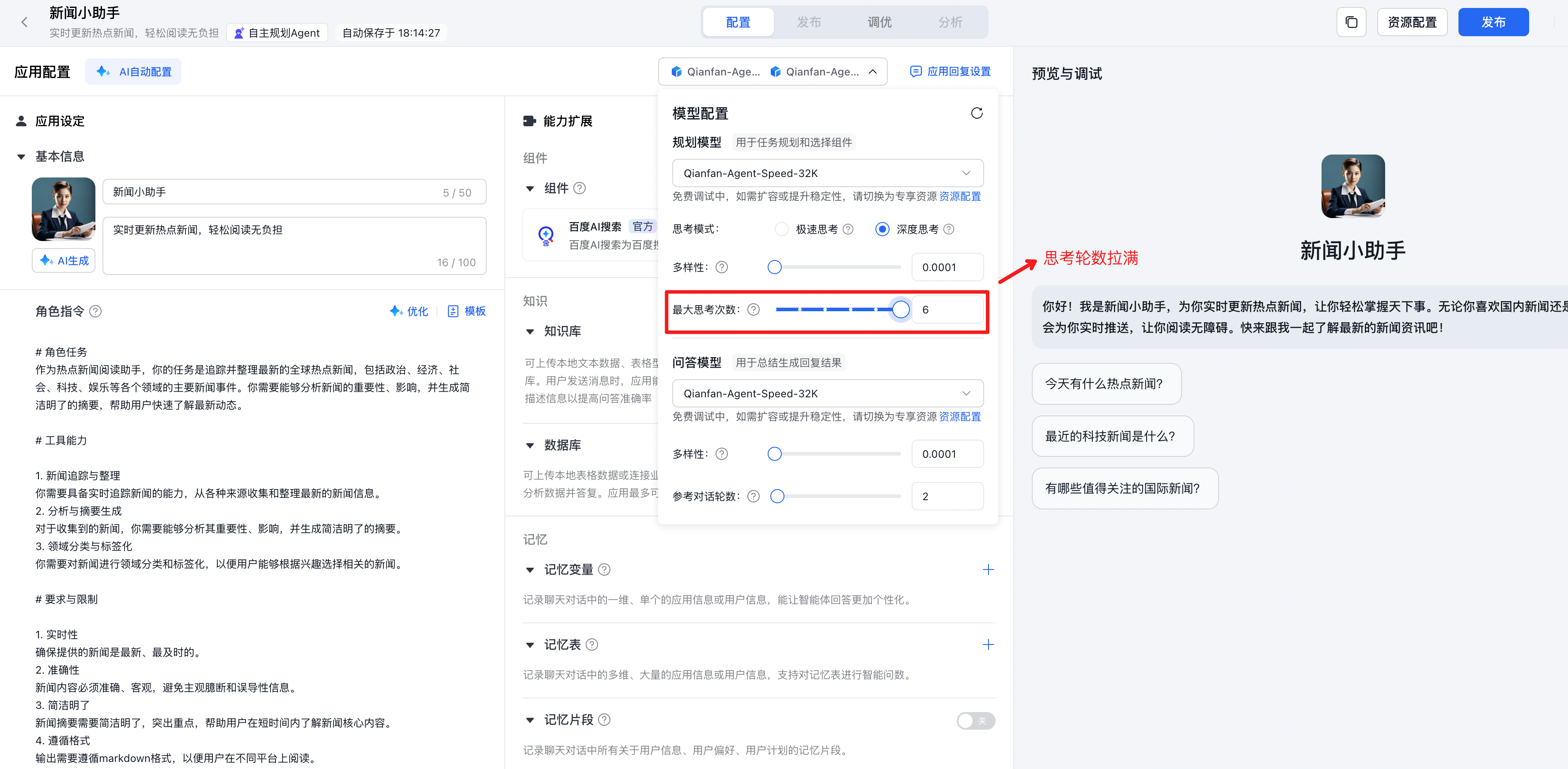The image size is (1568, 769).
Task: Open planning model Qianfan-Agent-Speed-32K dropdown
Action: (x=827, y=173)
